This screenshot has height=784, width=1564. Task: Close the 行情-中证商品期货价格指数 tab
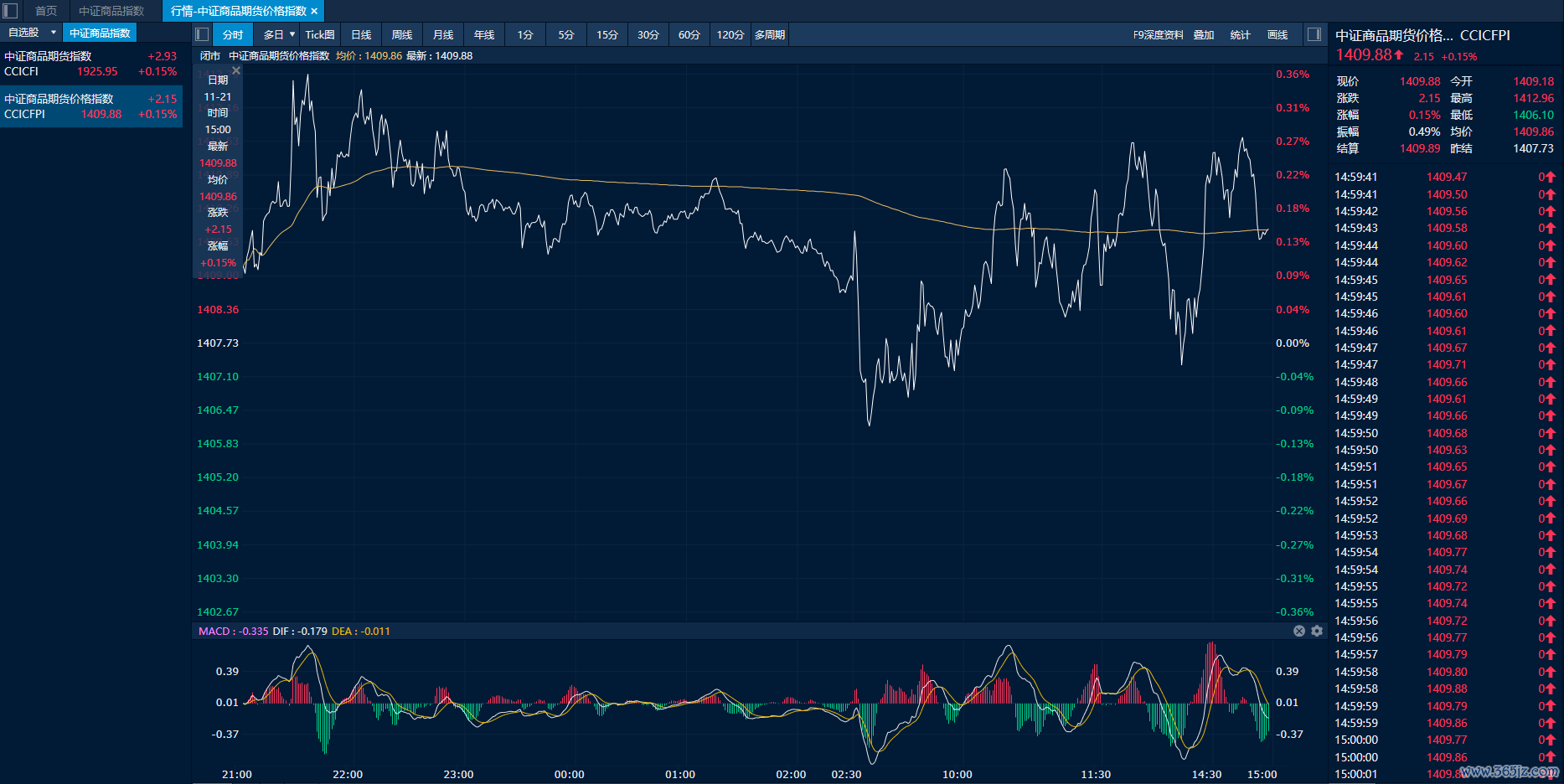[314, 11]
